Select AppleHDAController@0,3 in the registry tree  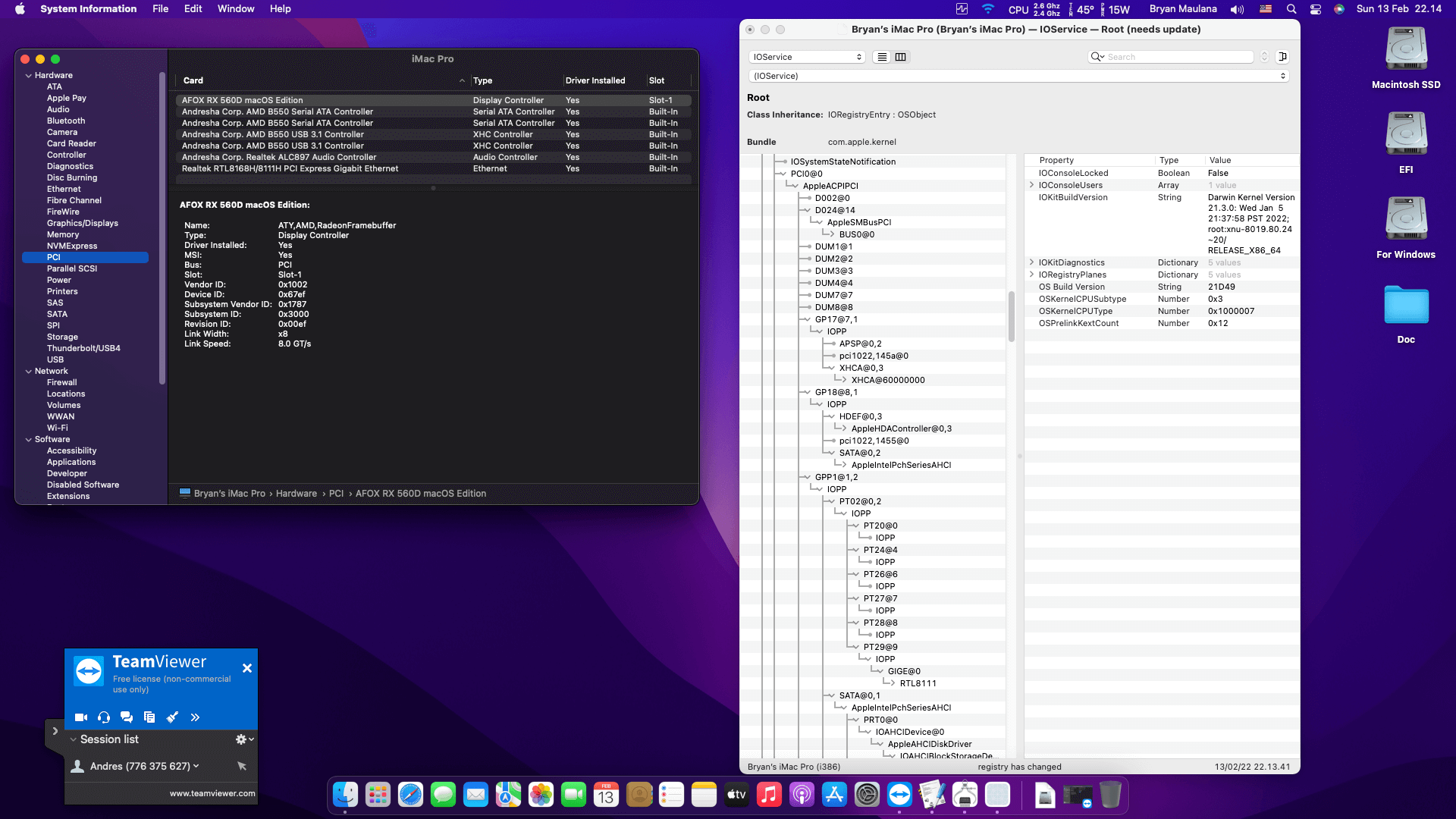pyautogui.click(x=901, y=428)
